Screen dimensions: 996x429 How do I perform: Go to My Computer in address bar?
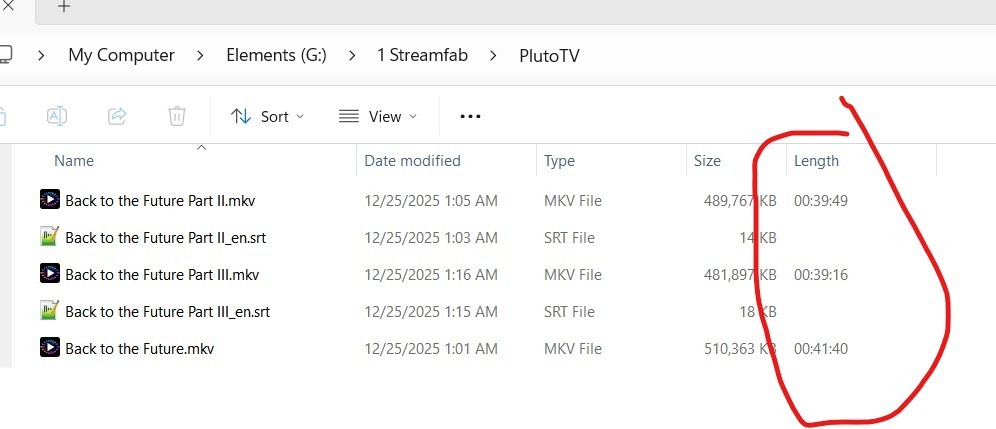[x=121, y=55]
